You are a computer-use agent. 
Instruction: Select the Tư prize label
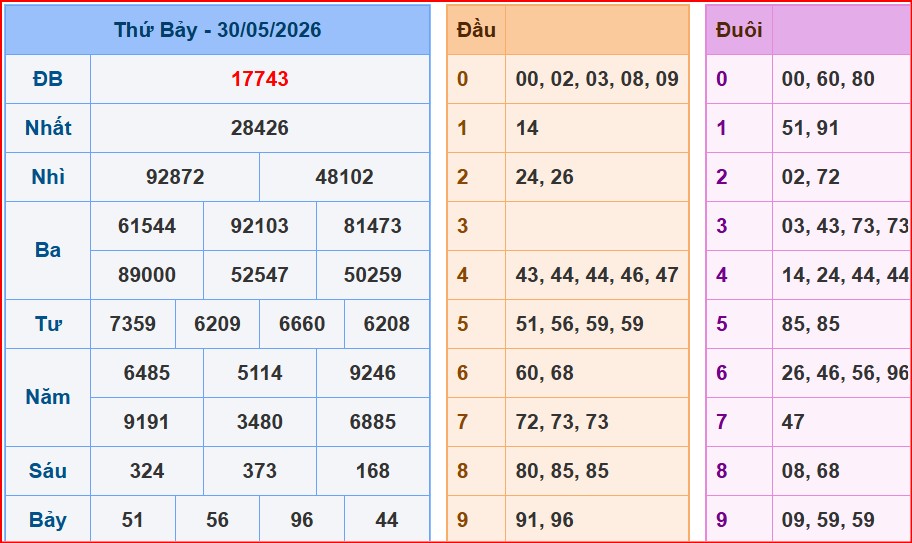click(x=48, y=323)
